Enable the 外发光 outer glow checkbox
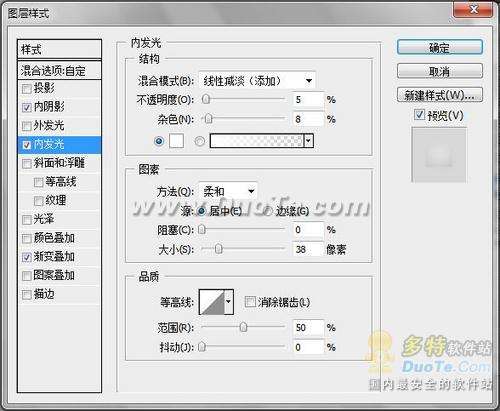This screenshot has width=500, height=411. (x=26, y=126)
